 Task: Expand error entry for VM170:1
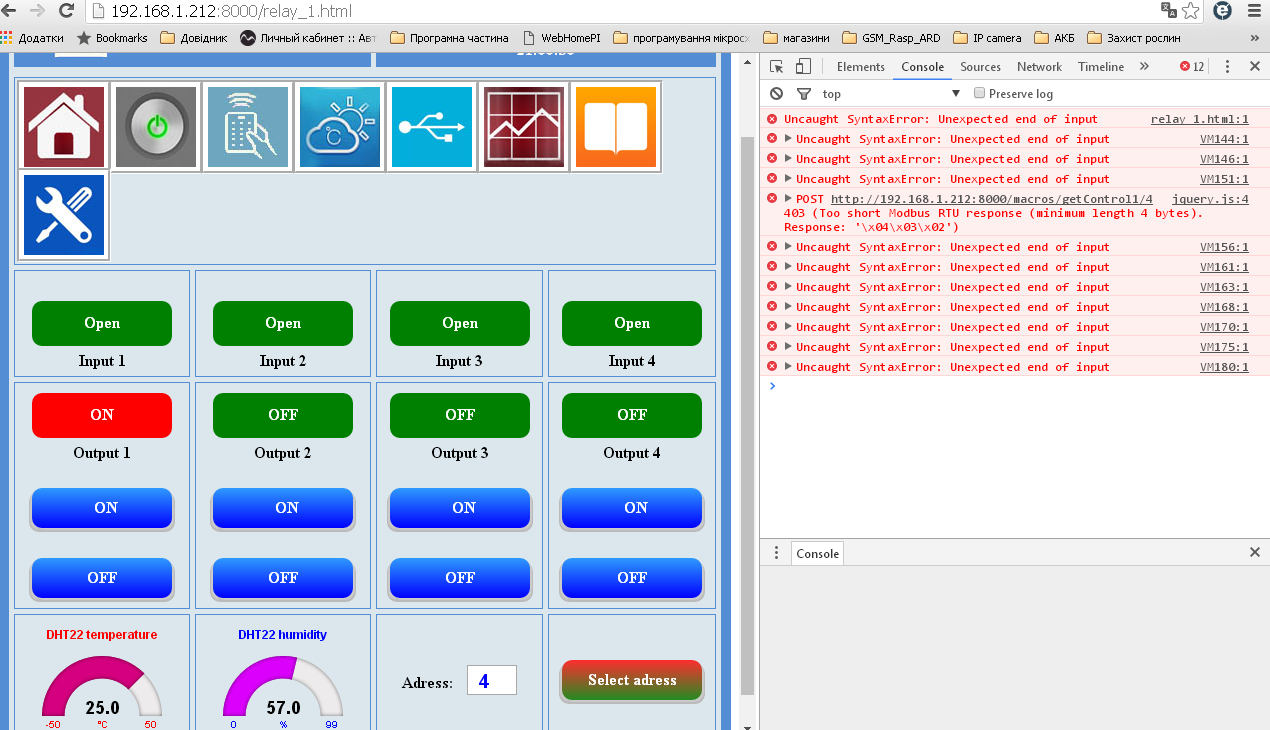788,327
